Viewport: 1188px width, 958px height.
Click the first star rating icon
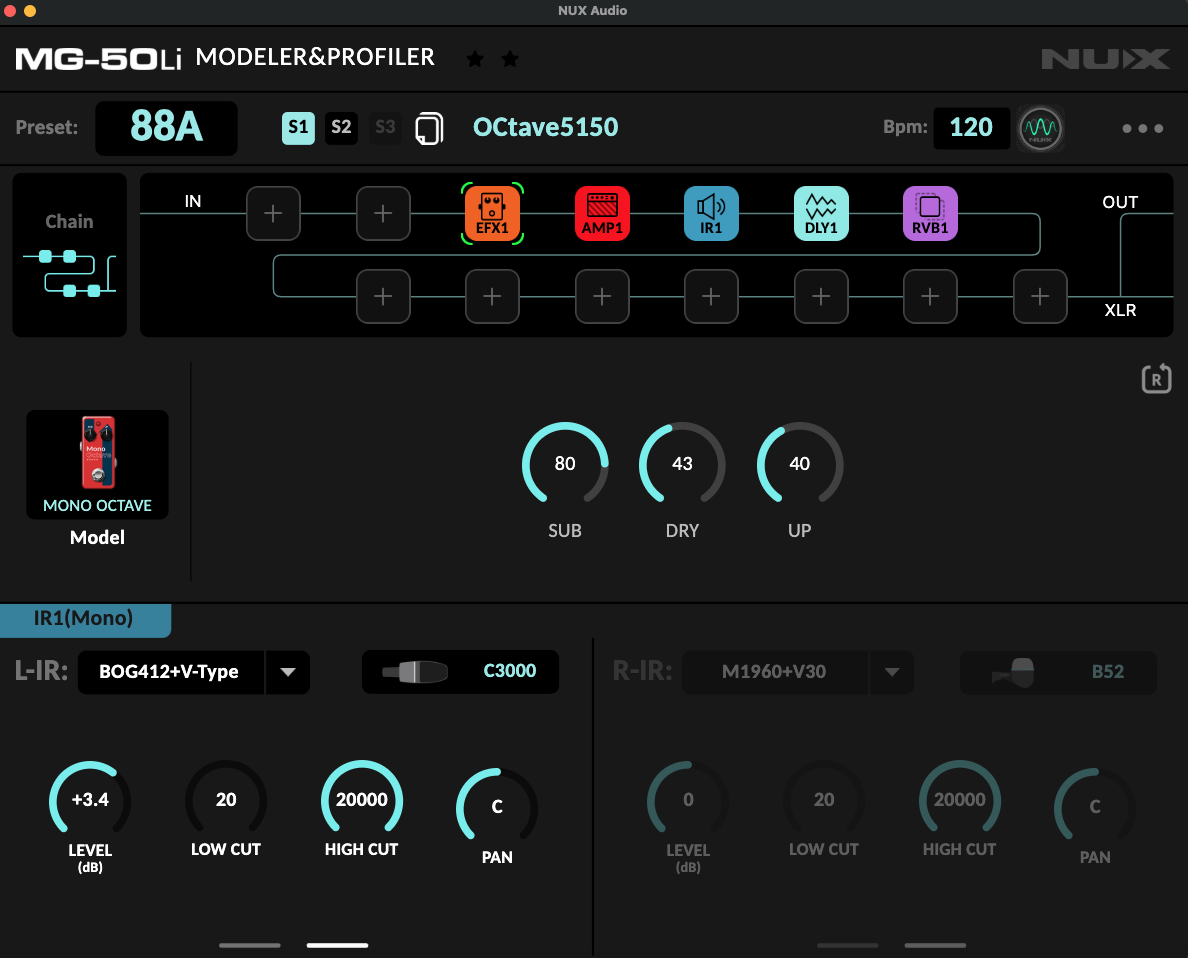(475, 58)
